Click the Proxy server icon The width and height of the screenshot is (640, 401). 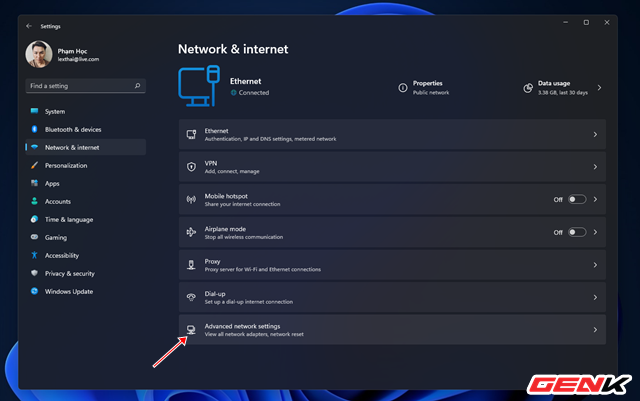pyautogui.click(x=191, y=265)
